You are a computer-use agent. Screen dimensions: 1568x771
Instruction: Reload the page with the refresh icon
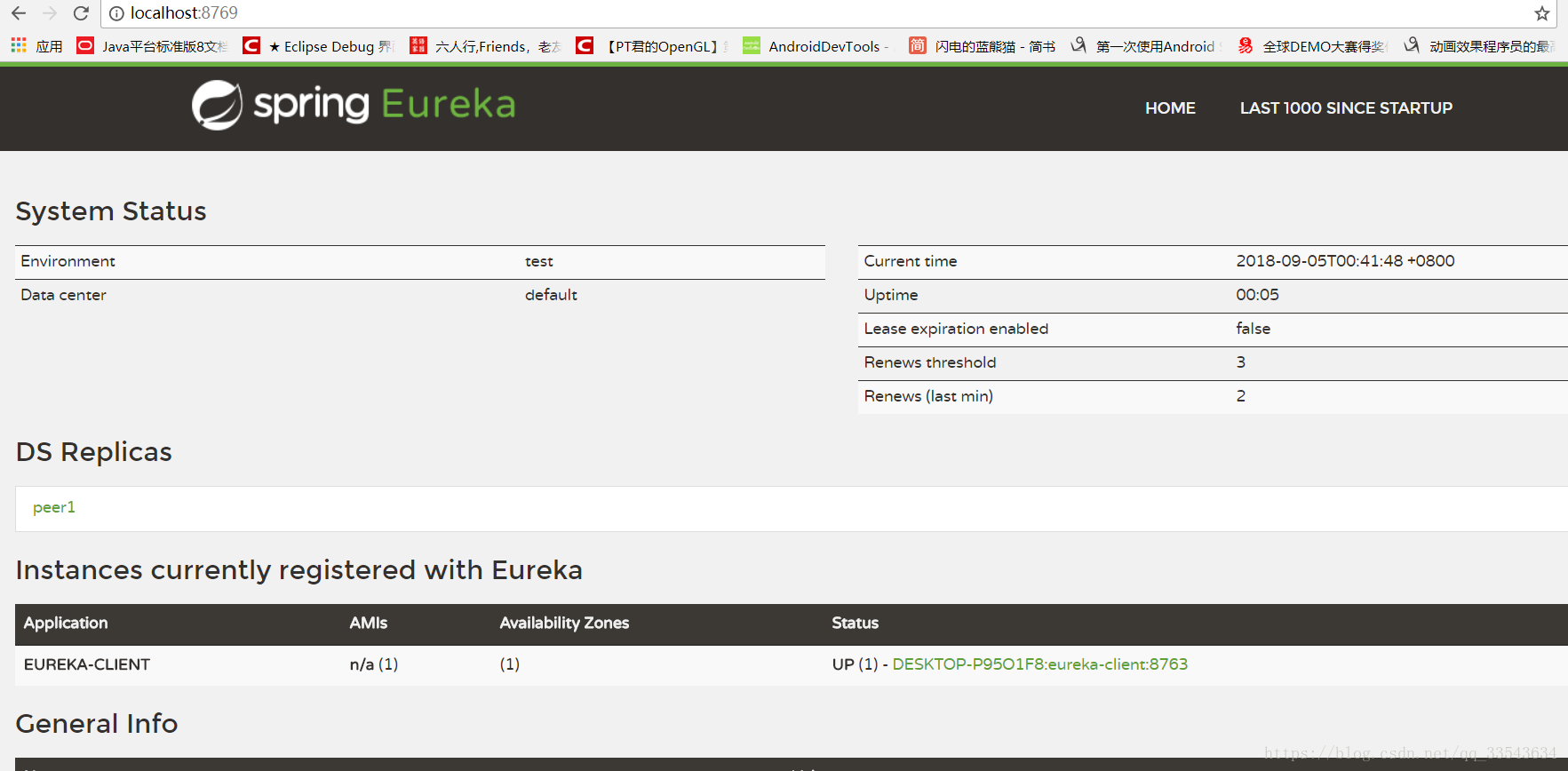(81, 13)
